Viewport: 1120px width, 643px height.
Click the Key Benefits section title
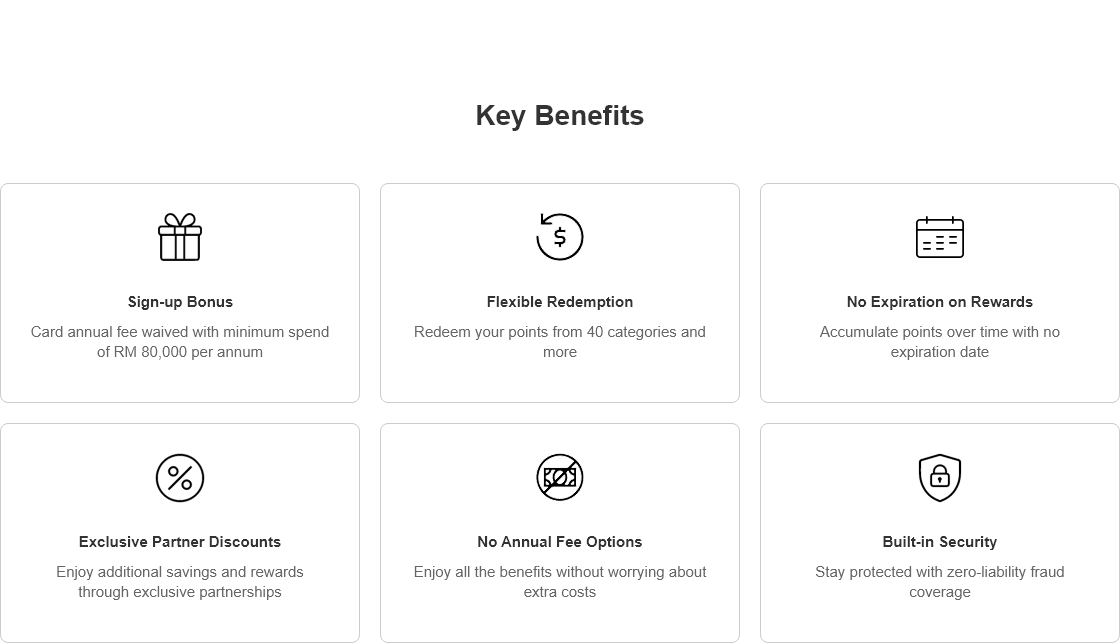pyautogui.click(x=560, y=116)
